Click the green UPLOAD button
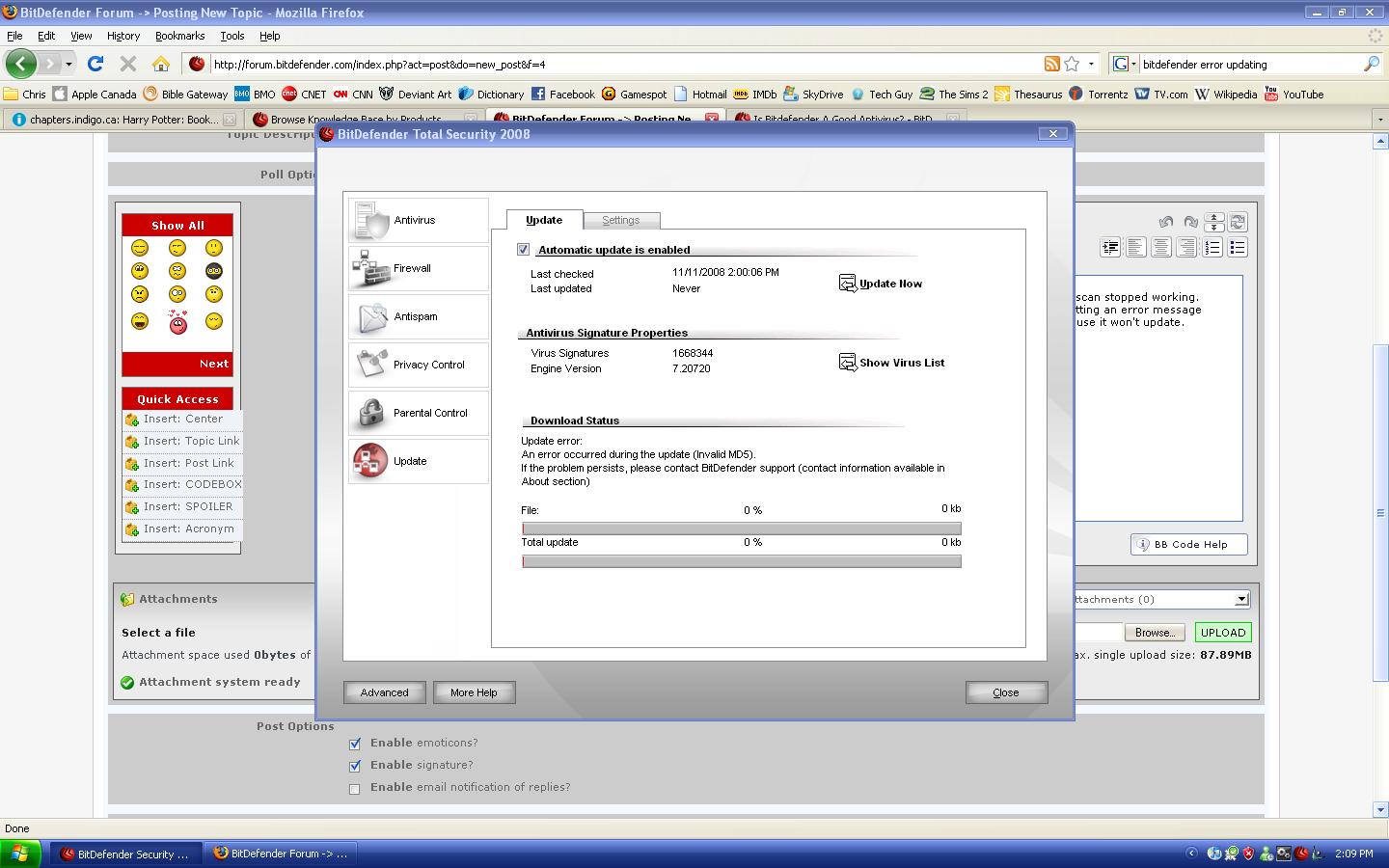 click(1223, 633)
